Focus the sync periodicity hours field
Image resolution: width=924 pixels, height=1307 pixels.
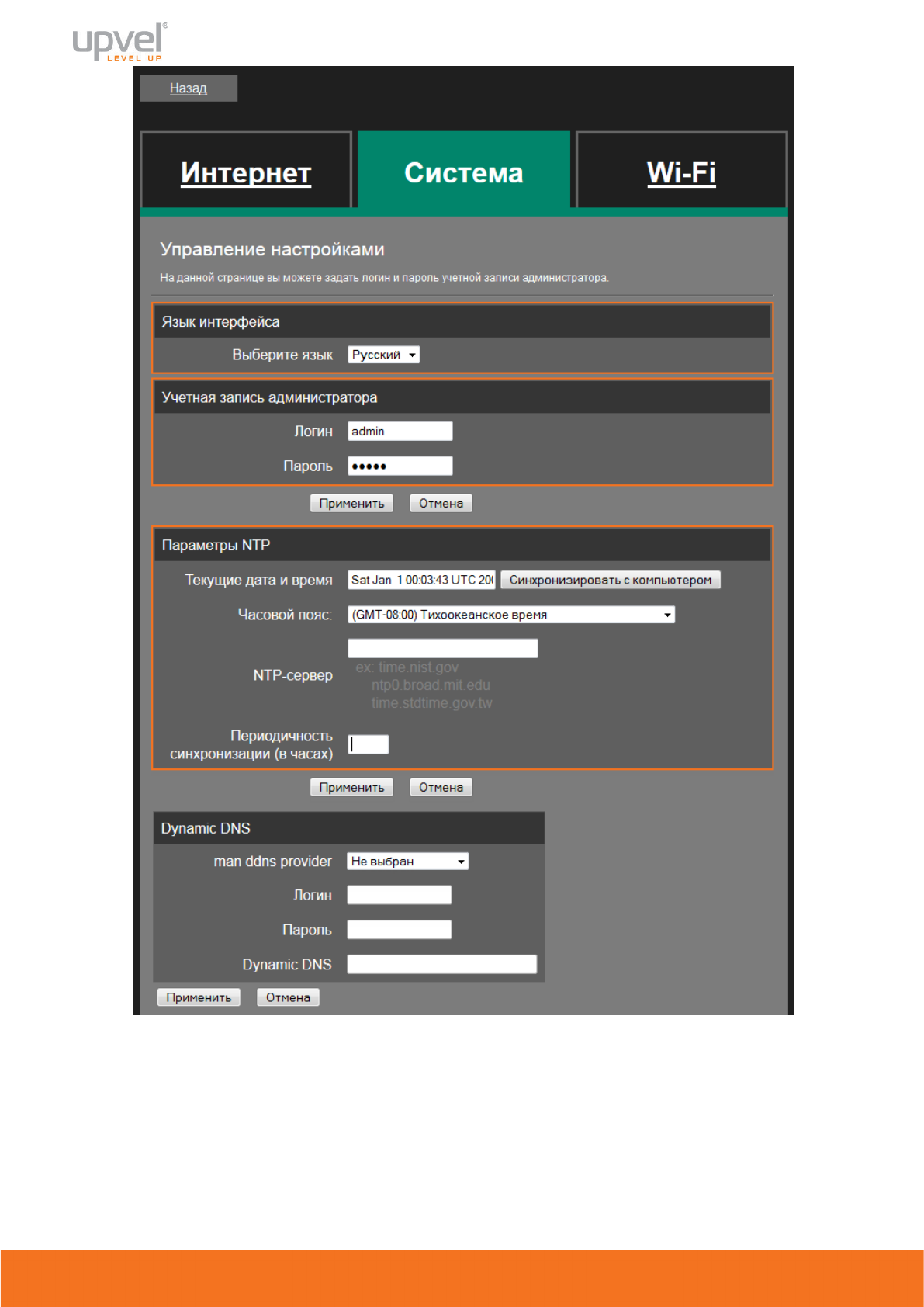click(369, 744)
